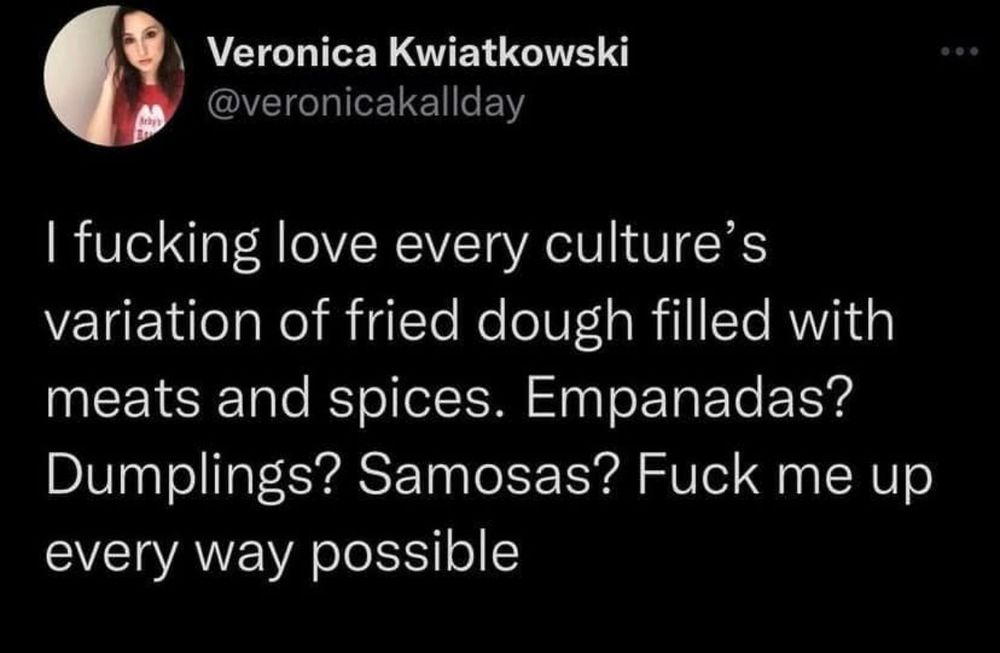This screenshot has width=1000, height=653.
Task: Click the tweet body text
Action: pyautogui.click(x=489, y=399)
